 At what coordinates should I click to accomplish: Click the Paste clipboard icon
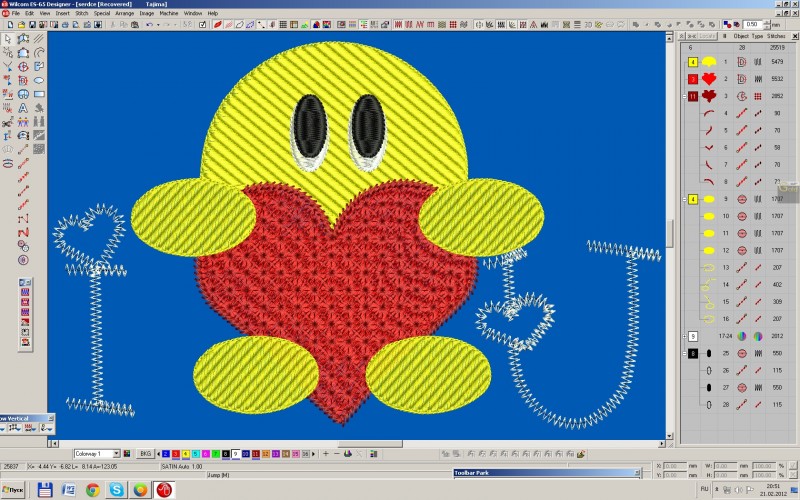click(x=135, y=24)
